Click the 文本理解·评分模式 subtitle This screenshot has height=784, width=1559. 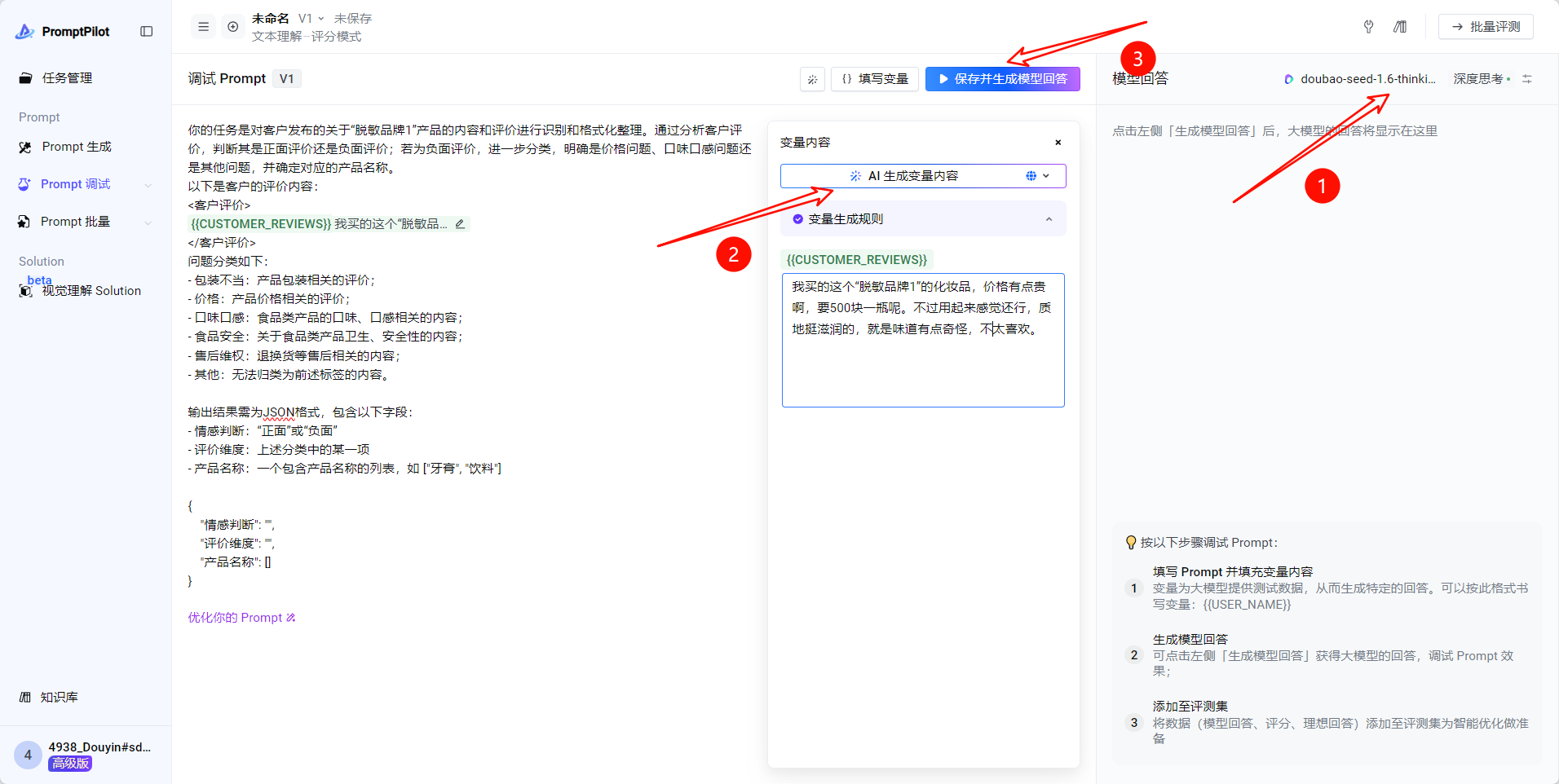pos(307,37)
